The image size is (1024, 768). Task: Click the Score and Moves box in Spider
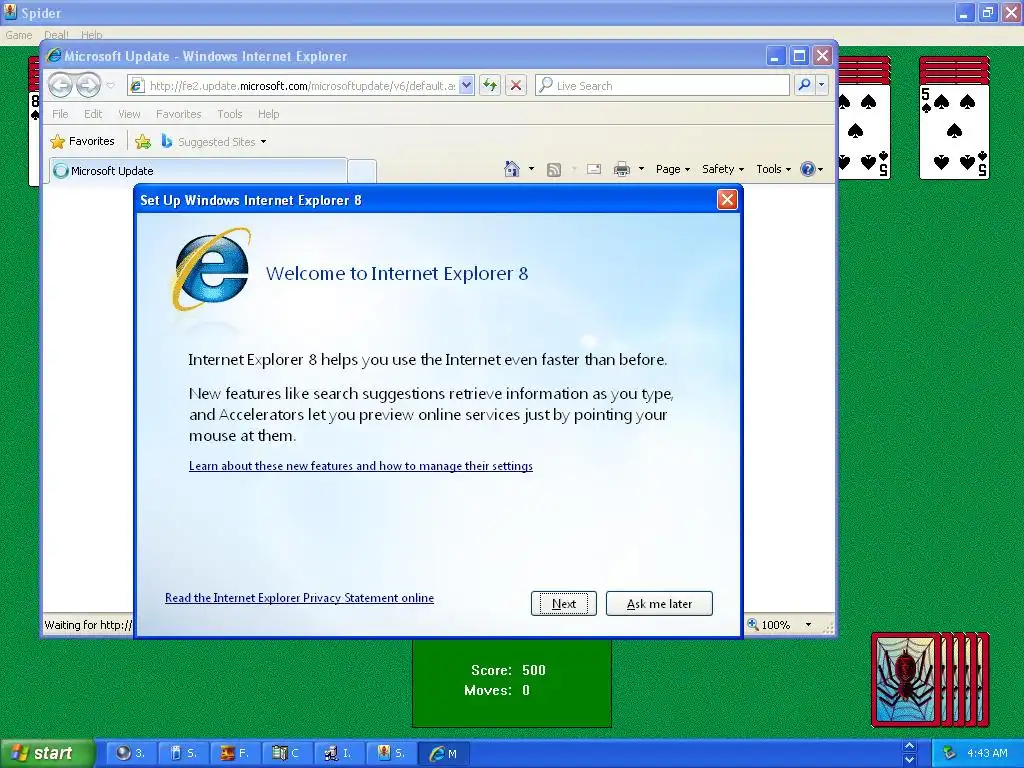coord(511,683)
